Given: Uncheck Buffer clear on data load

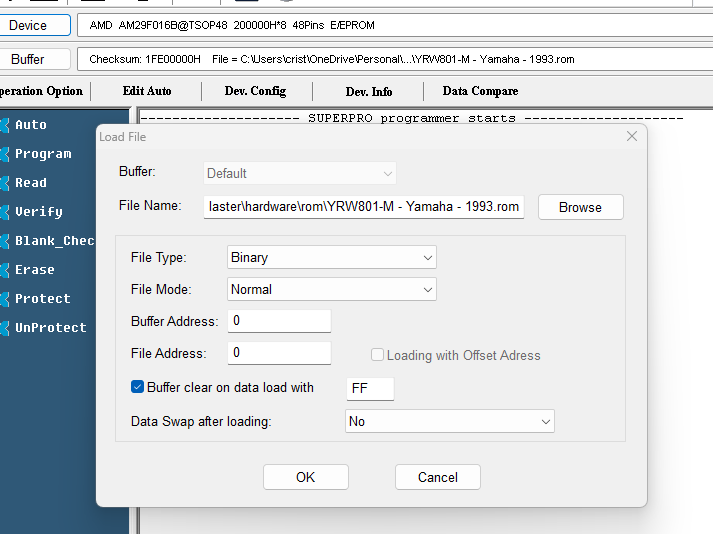Looking at the screenshot, I should (x=138, y=387).
